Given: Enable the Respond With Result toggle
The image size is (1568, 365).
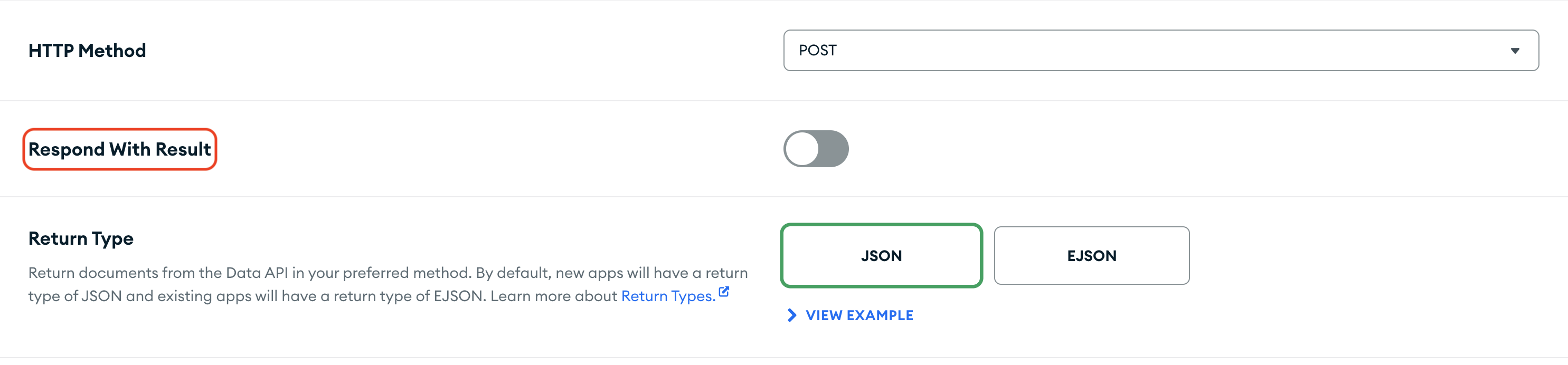Looking at the screenshot, I should [x=816, y=149].
